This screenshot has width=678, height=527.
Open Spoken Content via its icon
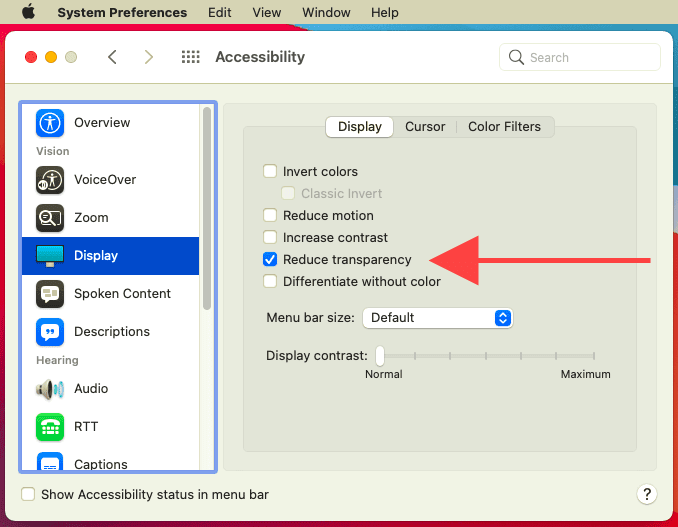point(50,294)
